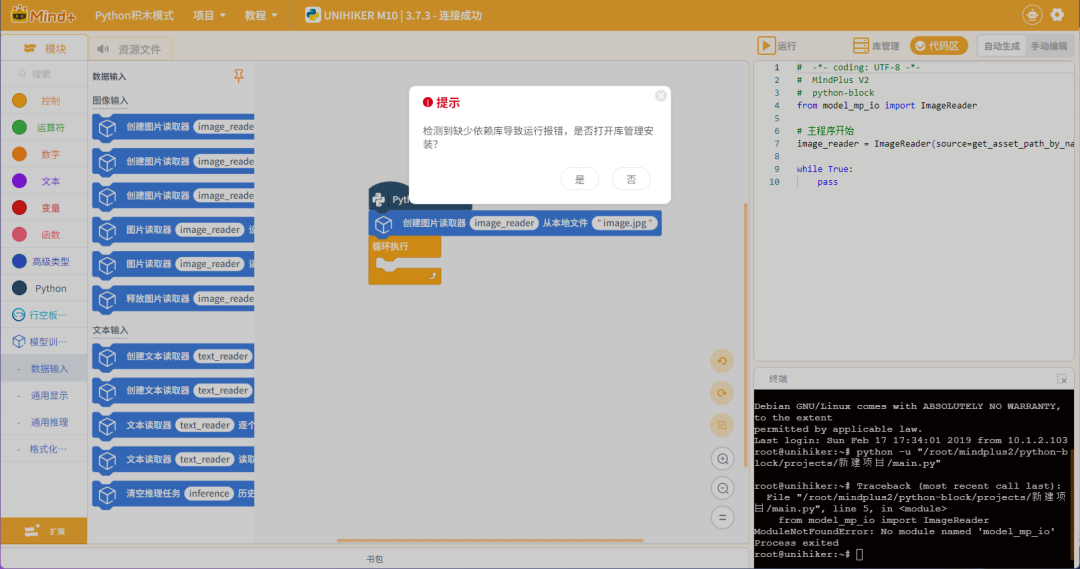Switch to 自动生成 mode
This screenshot has width=1080, height=569.
1001,46
